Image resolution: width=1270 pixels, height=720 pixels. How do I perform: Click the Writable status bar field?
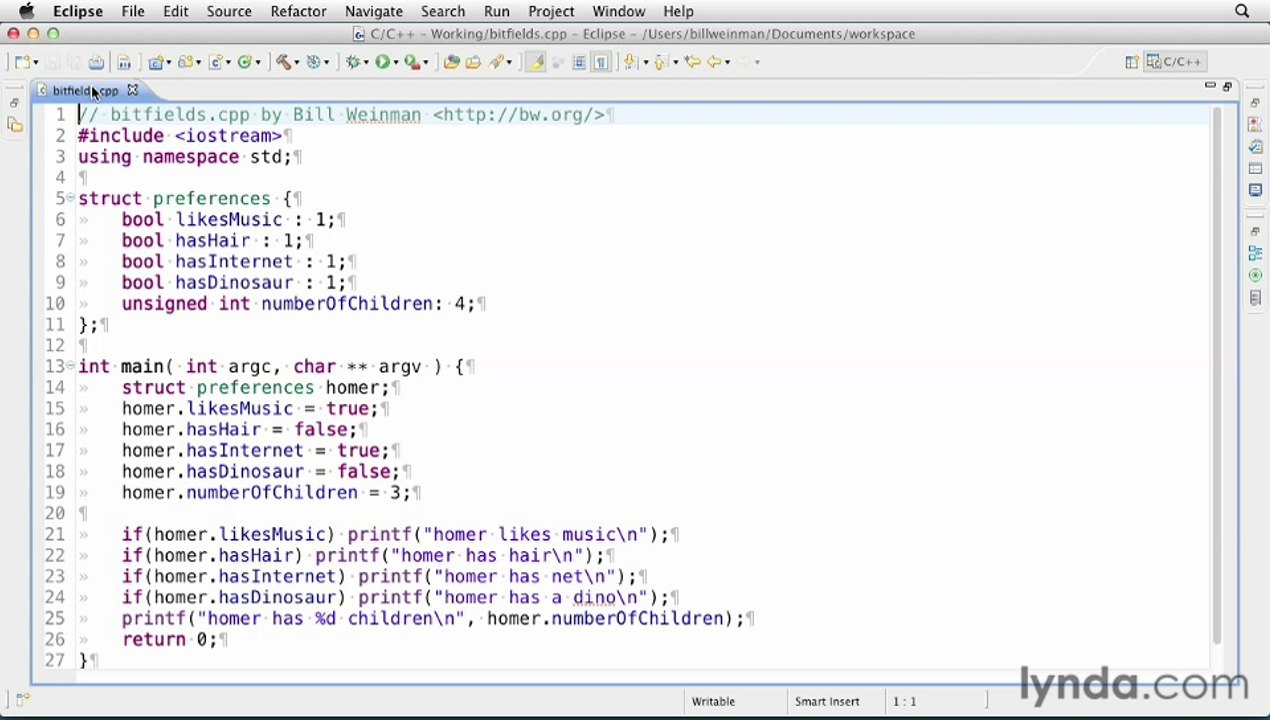713,701
